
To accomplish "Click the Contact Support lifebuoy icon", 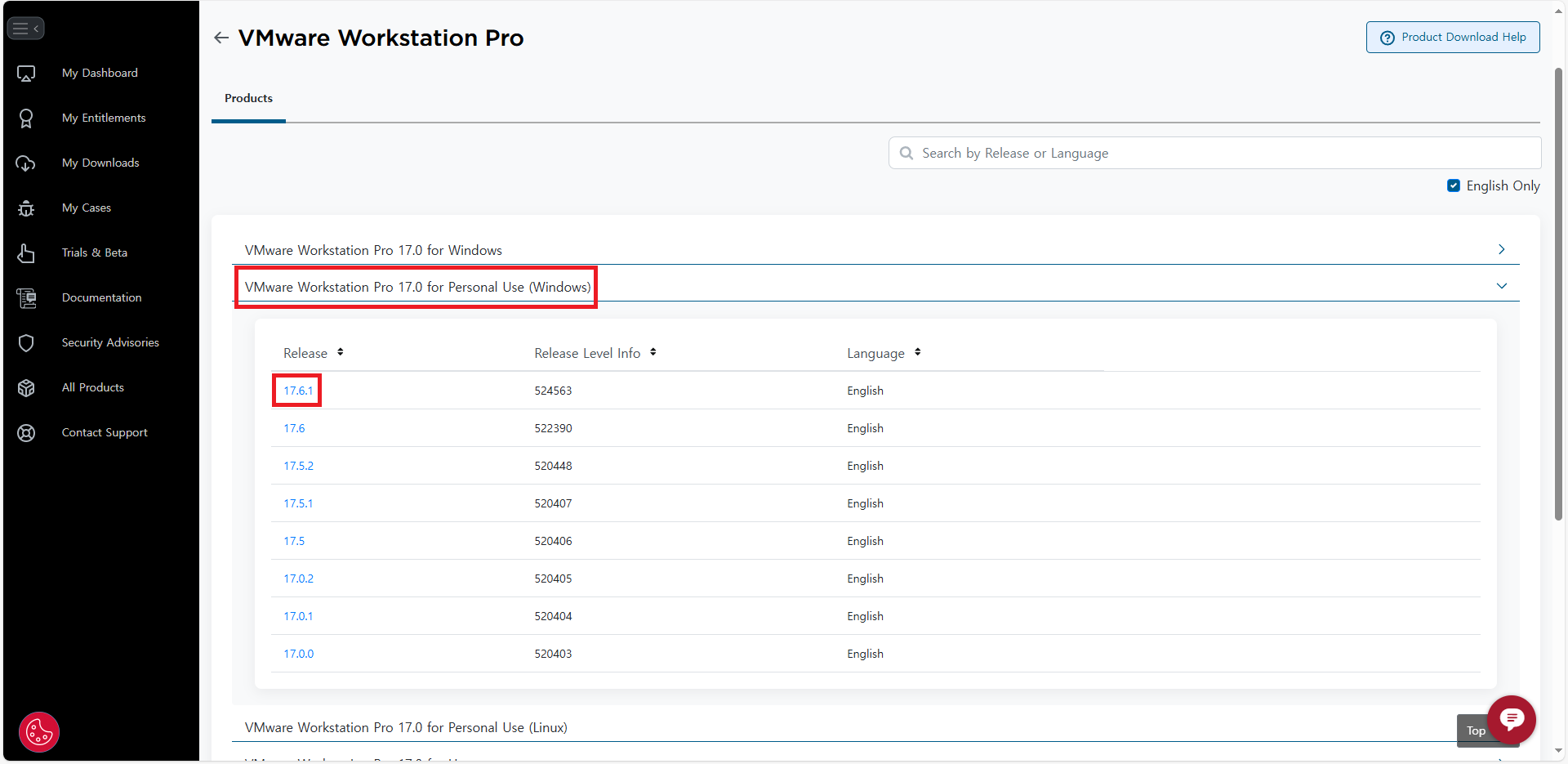I will (26, 433).
